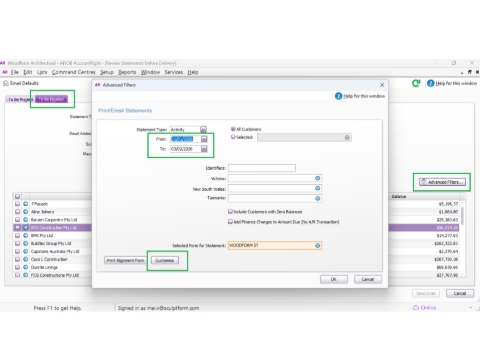Tick the checkbox for Coco L Construction

[17, 259]
